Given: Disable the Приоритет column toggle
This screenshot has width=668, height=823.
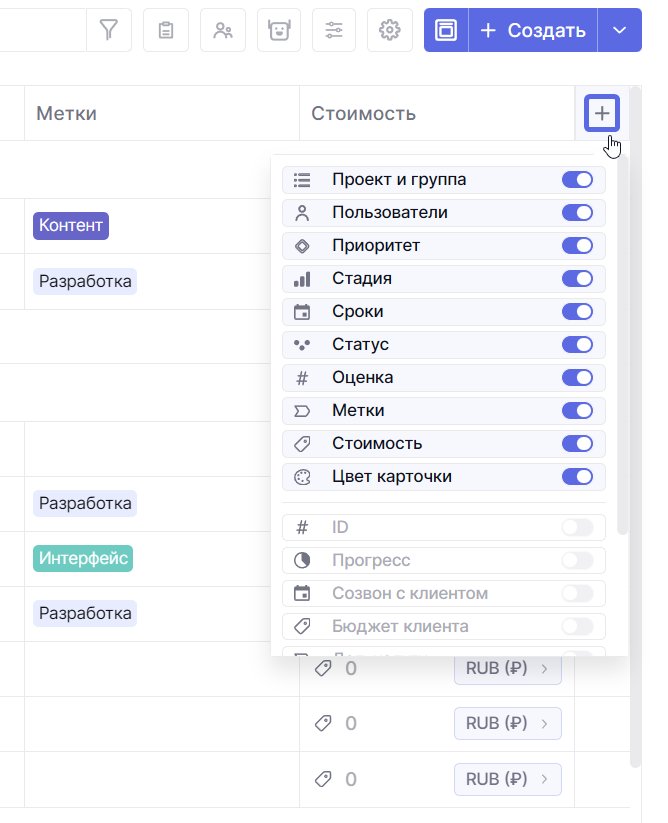Looking at the screenshot, I should (x=577, y=246).
